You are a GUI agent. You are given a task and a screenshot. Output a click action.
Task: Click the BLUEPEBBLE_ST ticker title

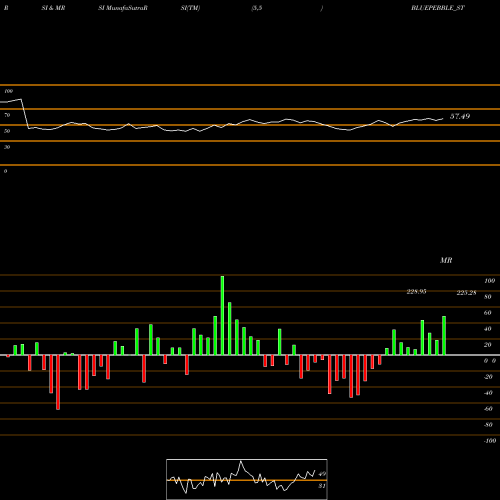438,8
